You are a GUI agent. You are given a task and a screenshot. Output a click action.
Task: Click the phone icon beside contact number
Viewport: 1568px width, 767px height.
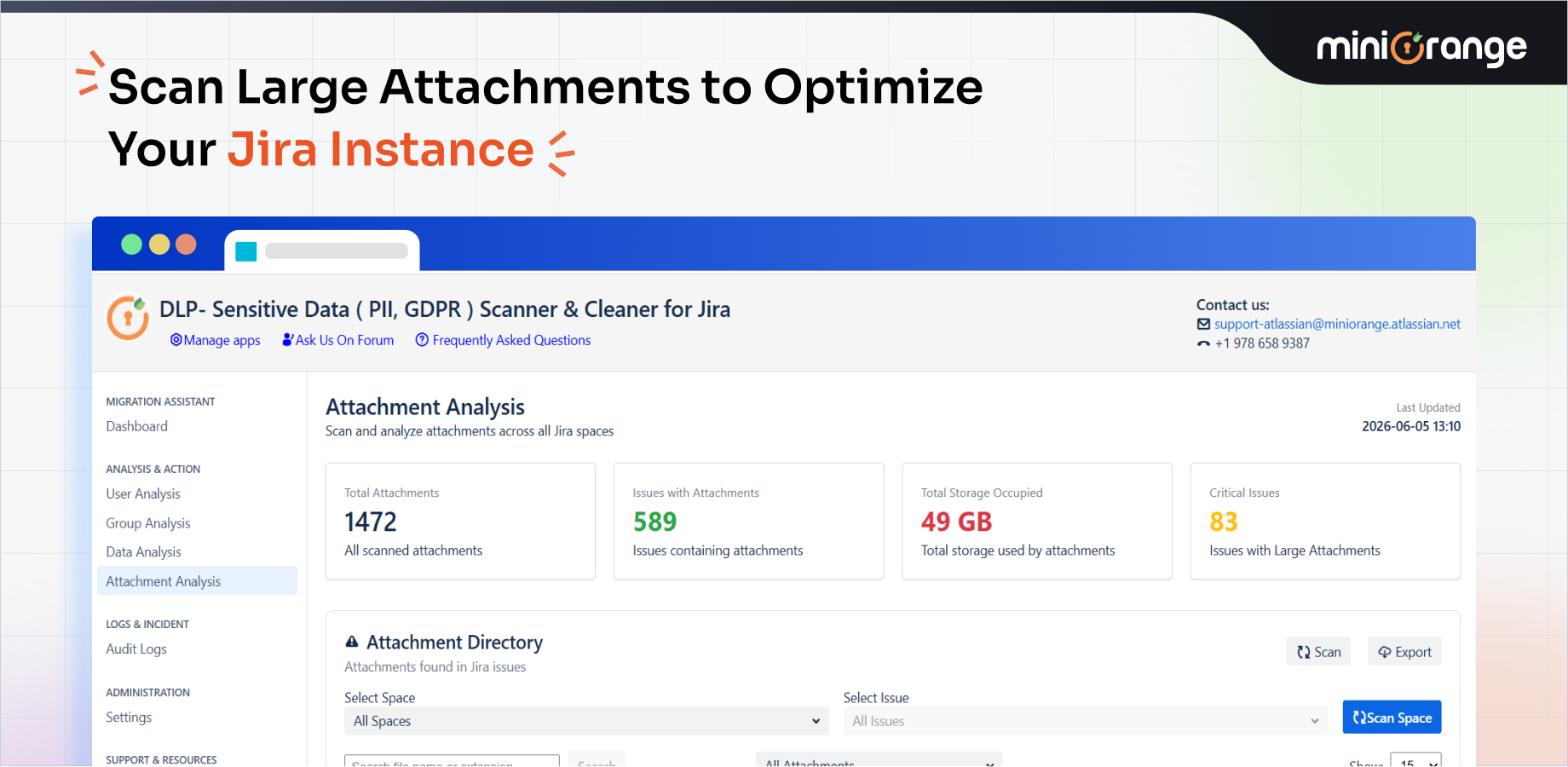tap(1203, 343)
